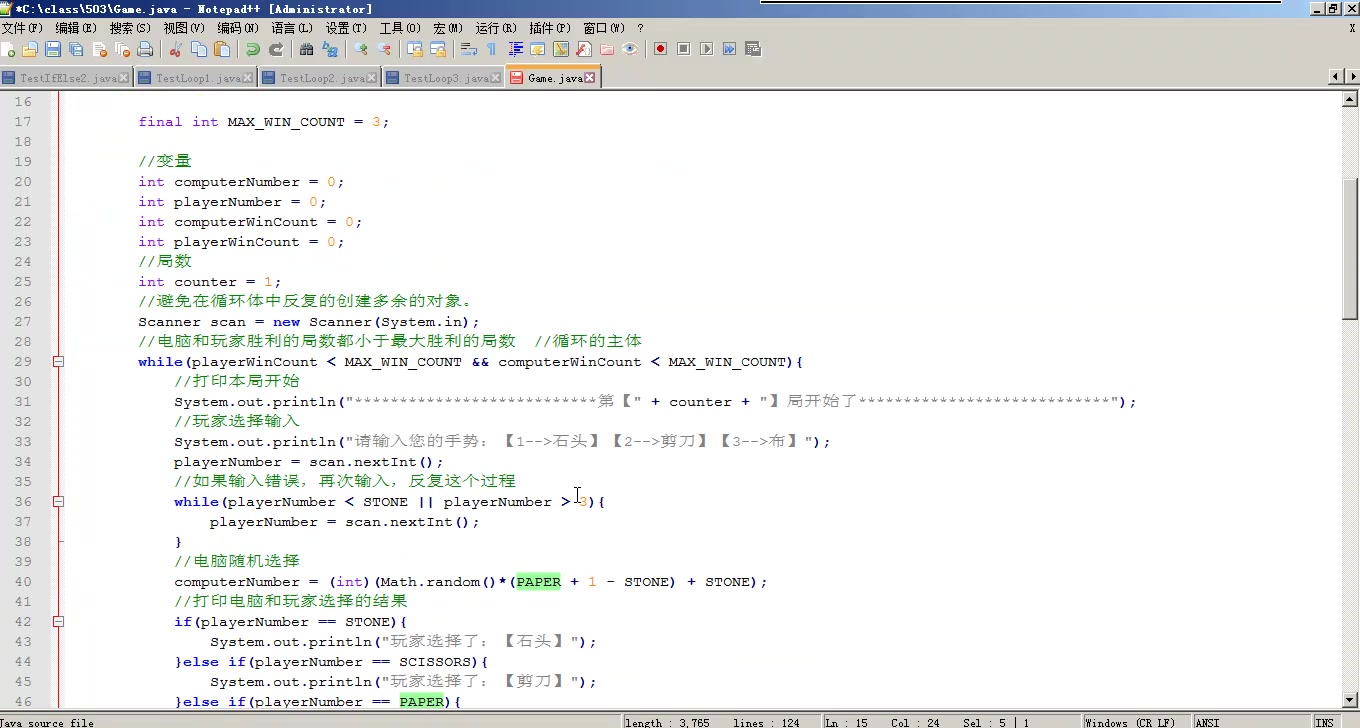Create a new file with the New toolbar icon
This screenshot has height=728, width=1360.
click(8, 49)
